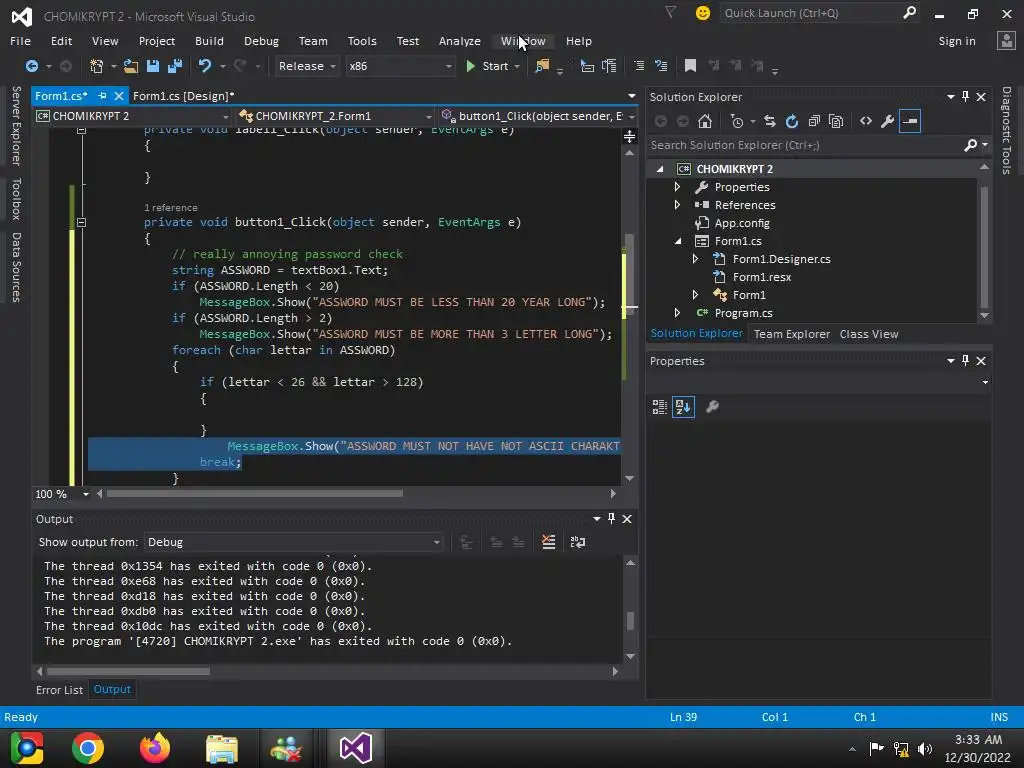Viewport: 1024px width, 768px height.
Task: Refresh Solution Explorer with the Refresh icon
Action: (792, 121)
